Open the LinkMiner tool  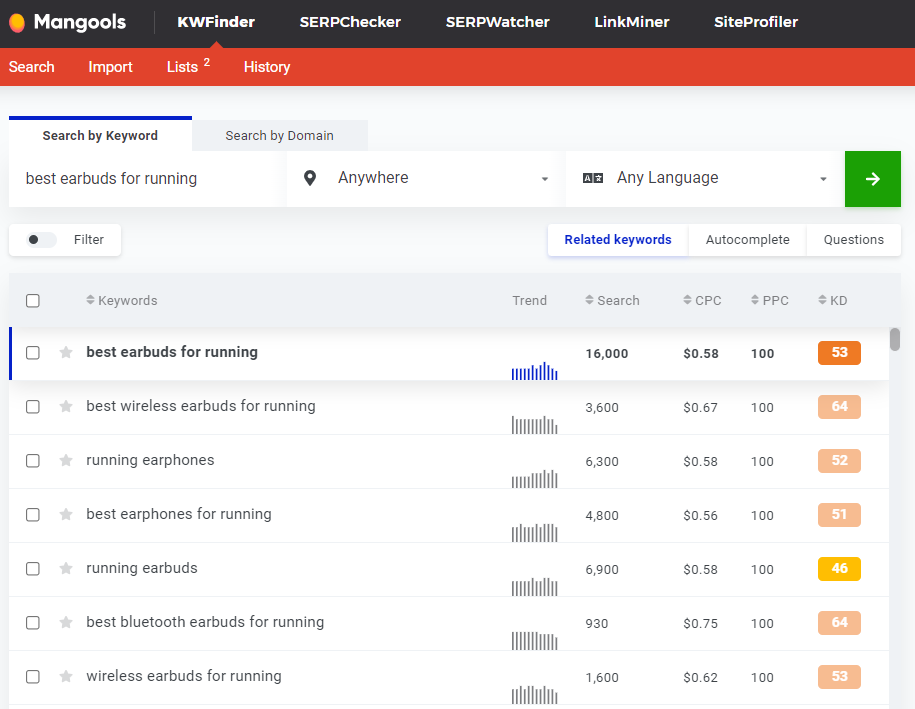pyautogui.click(x=632, y=22)
